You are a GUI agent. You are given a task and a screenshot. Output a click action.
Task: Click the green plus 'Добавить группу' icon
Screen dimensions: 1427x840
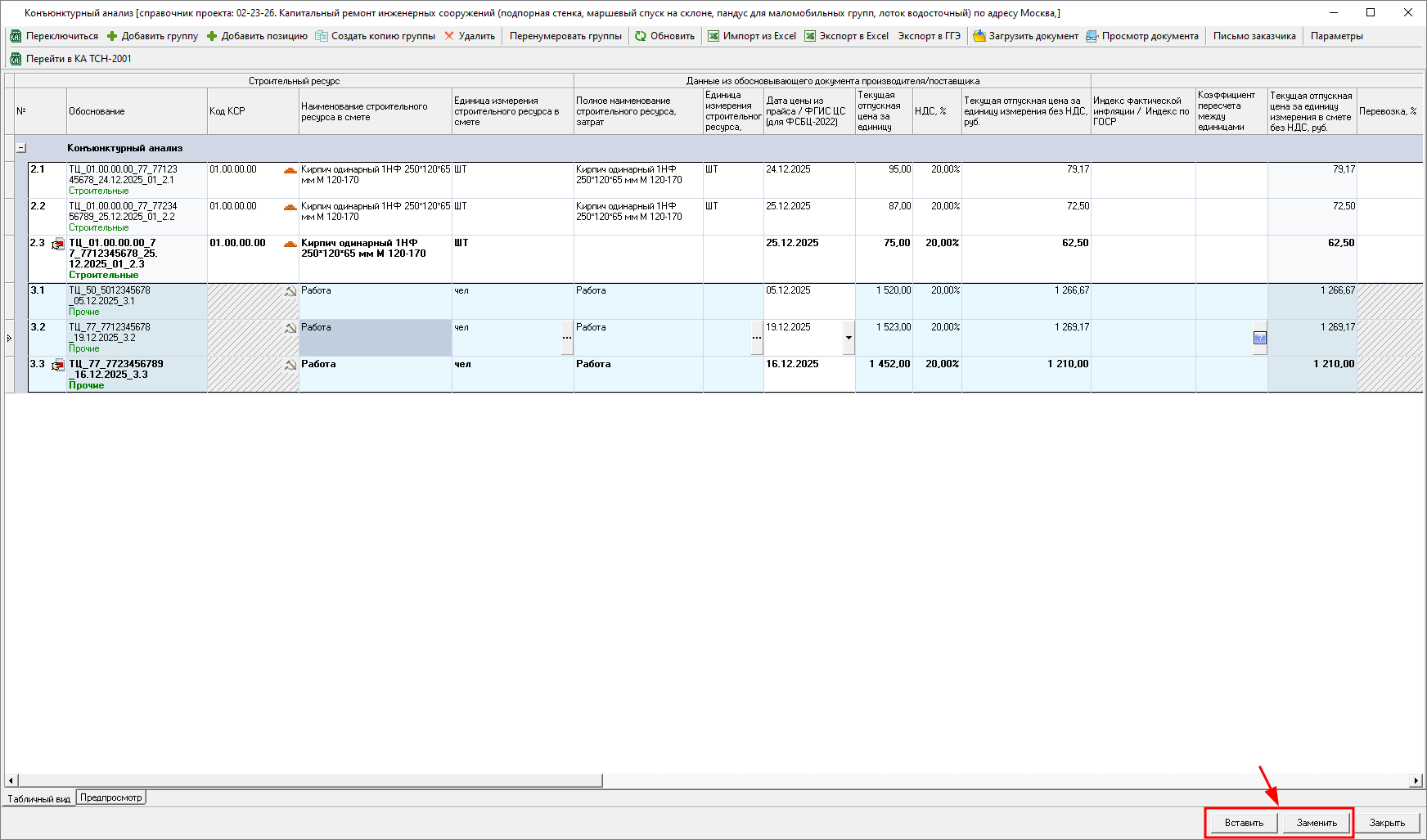113,36
